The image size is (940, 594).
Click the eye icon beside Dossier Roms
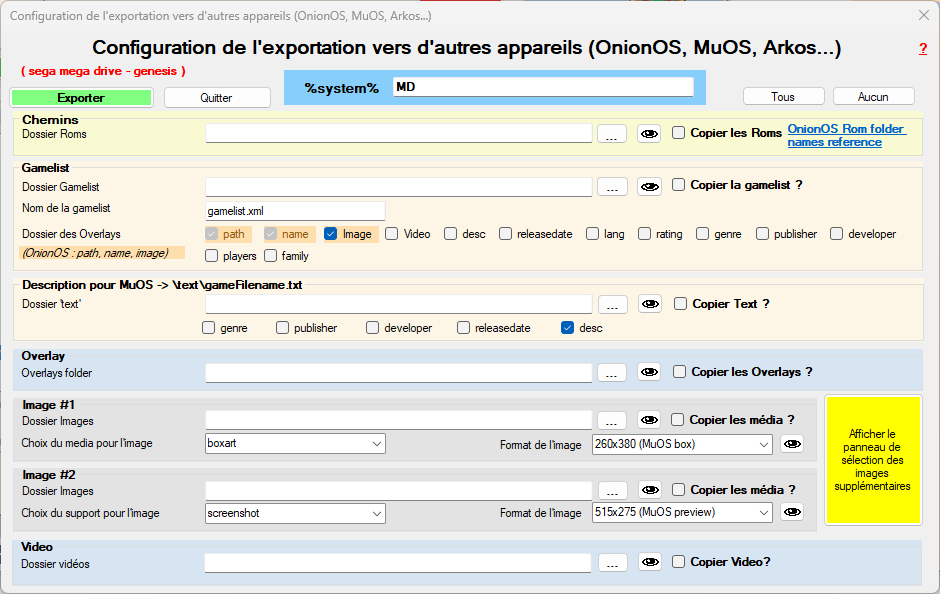[x=649, y=133]
